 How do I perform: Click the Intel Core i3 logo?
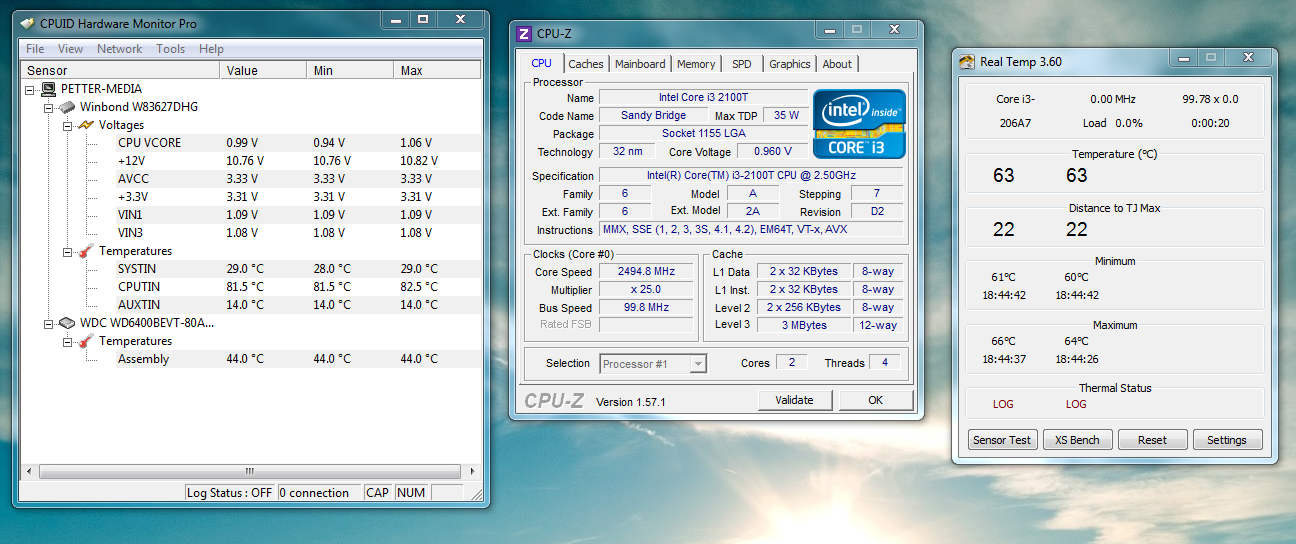pyautogui.click(x=859, y=124)
